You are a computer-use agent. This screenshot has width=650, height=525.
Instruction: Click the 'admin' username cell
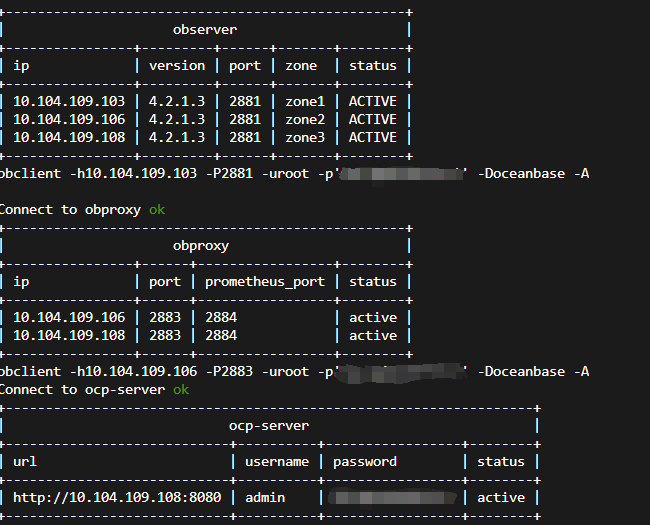click(265, 498)
